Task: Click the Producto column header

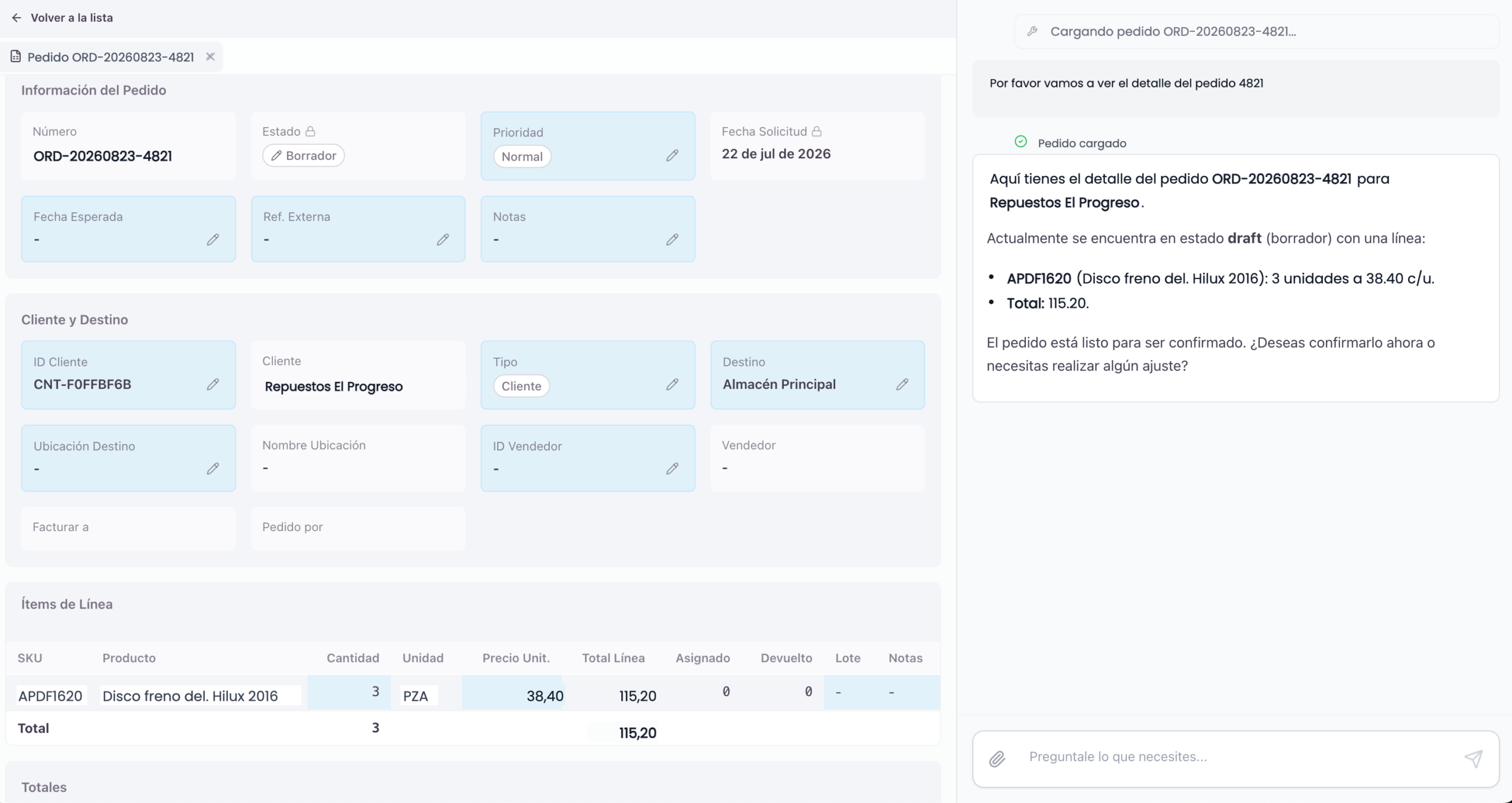Action: pyautogui.click(x=129, y=658)
